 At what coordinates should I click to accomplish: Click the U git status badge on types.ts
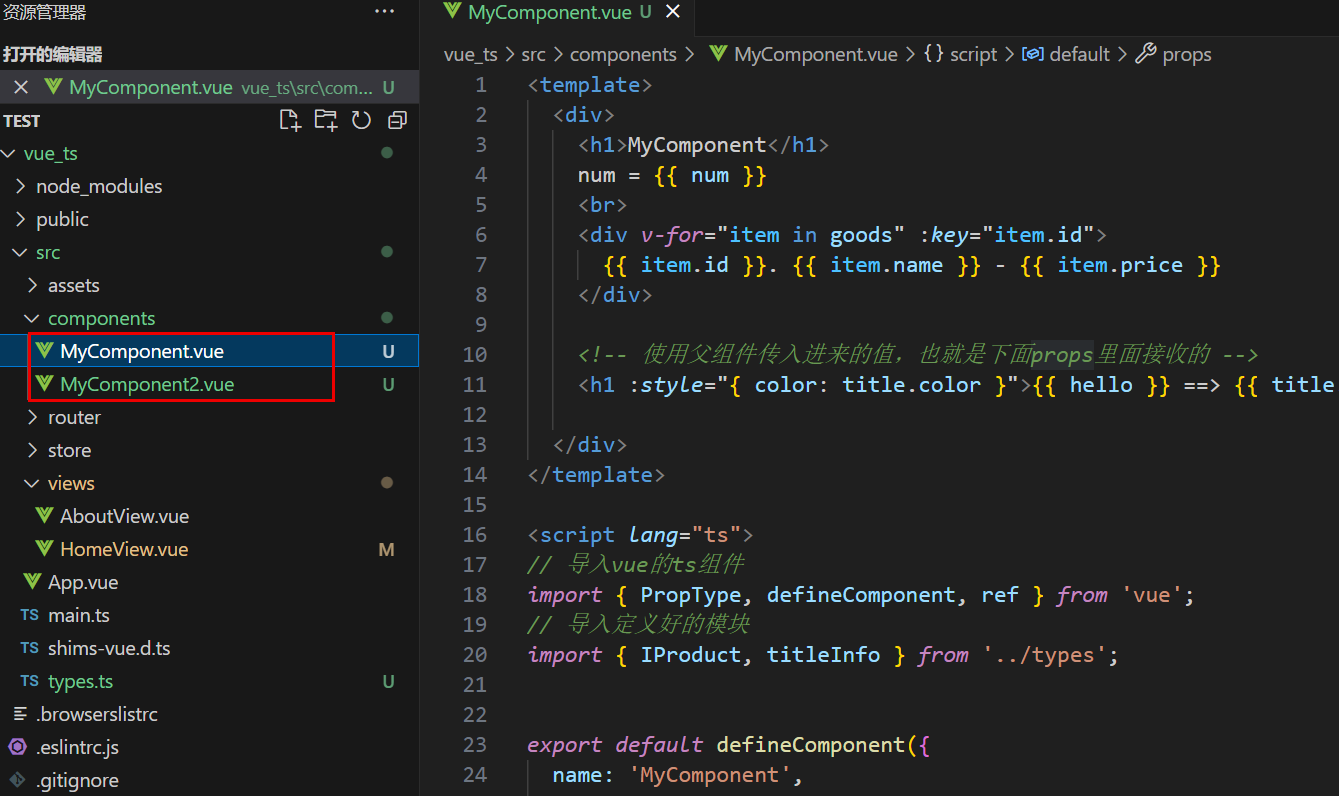coord(388,682)
